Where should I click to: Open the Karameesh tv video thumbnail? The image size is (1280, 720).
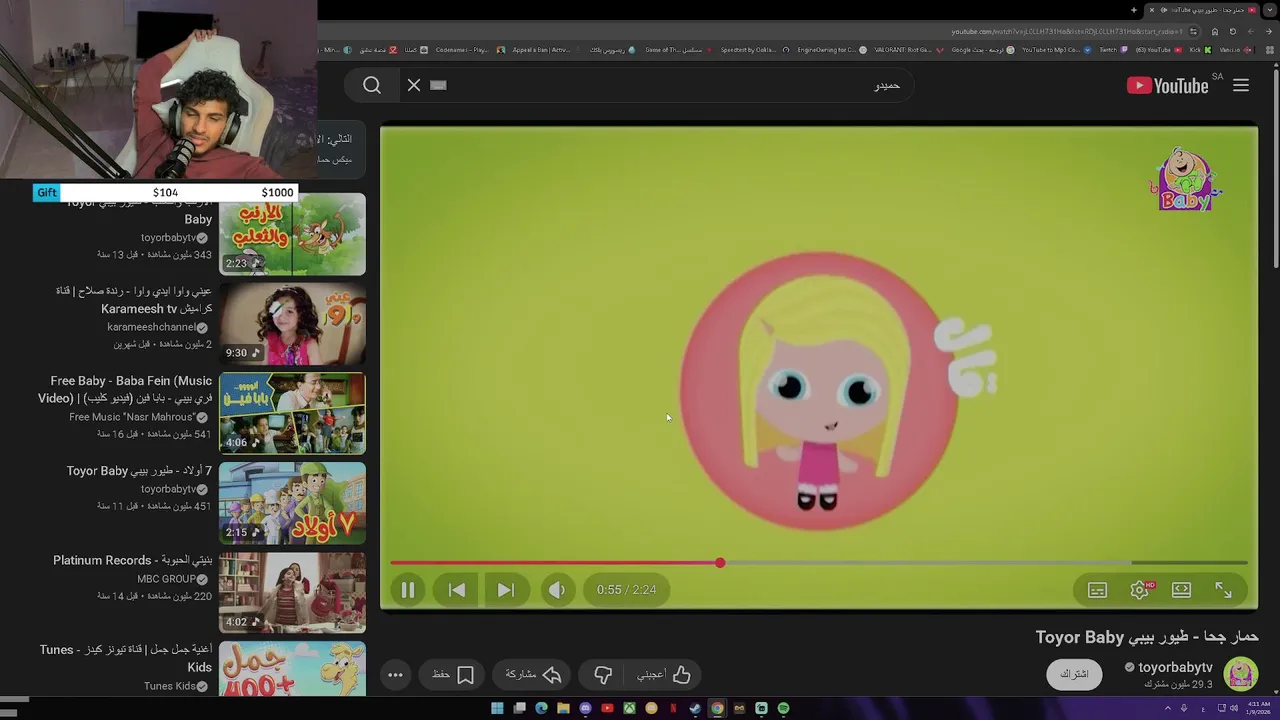pyautogui.click(x=292, y=324)
